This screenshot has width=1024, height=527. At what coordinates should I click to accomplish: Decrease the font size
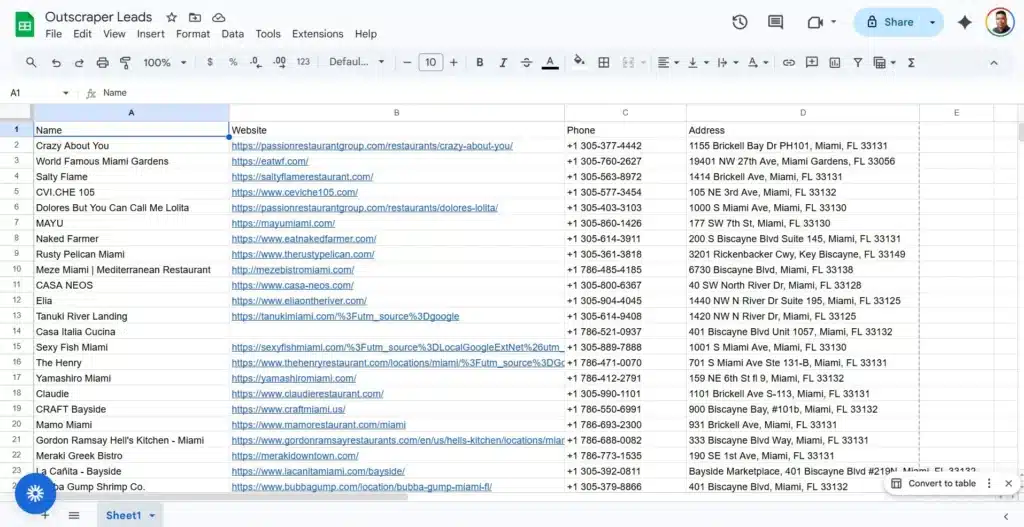[408, 63]
